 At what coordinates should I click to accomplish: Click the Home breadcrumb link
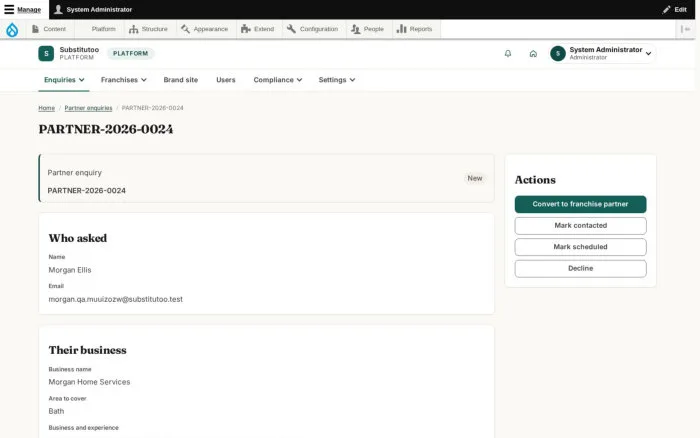tap(46, 108)
